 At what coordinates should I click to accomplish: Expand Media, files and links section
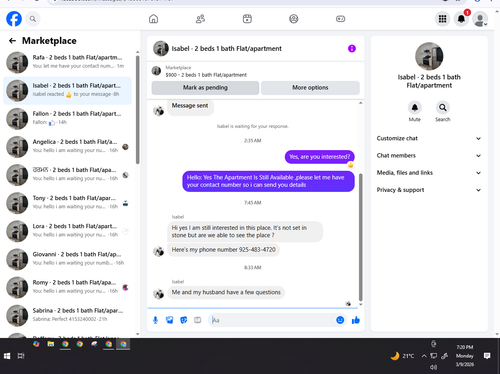click(x=429, y=173)
